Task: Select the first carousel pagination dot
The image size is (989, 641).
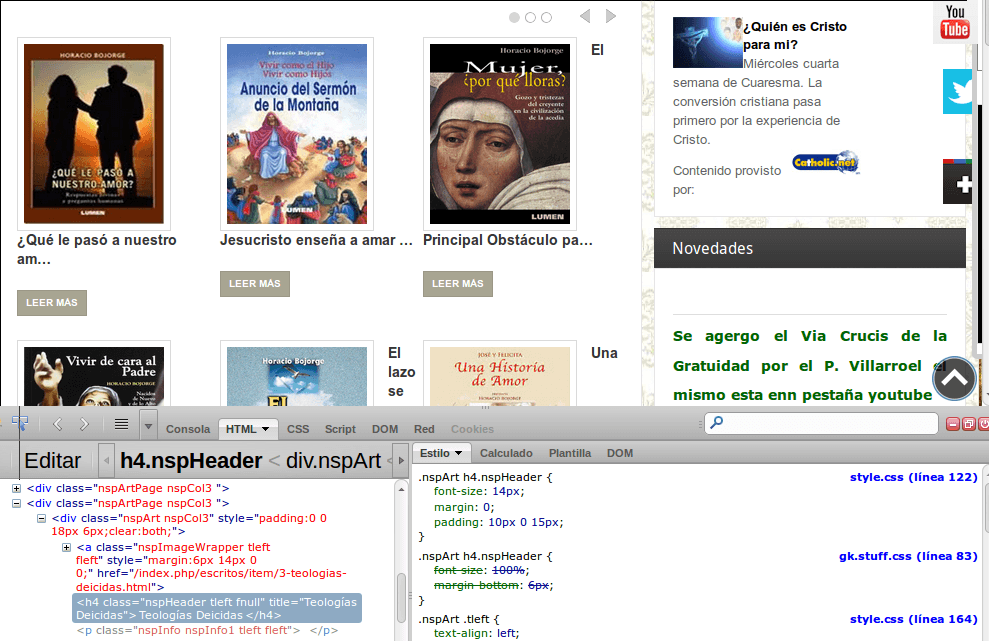Action: [515, 18]
